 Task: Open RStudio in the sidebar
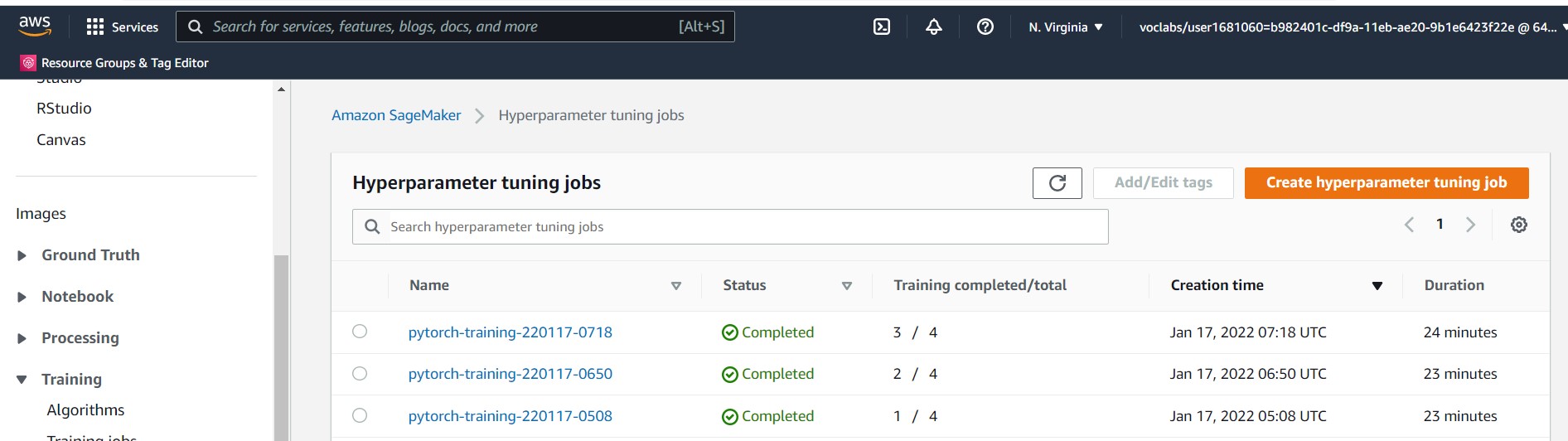(x=64, y=109)
